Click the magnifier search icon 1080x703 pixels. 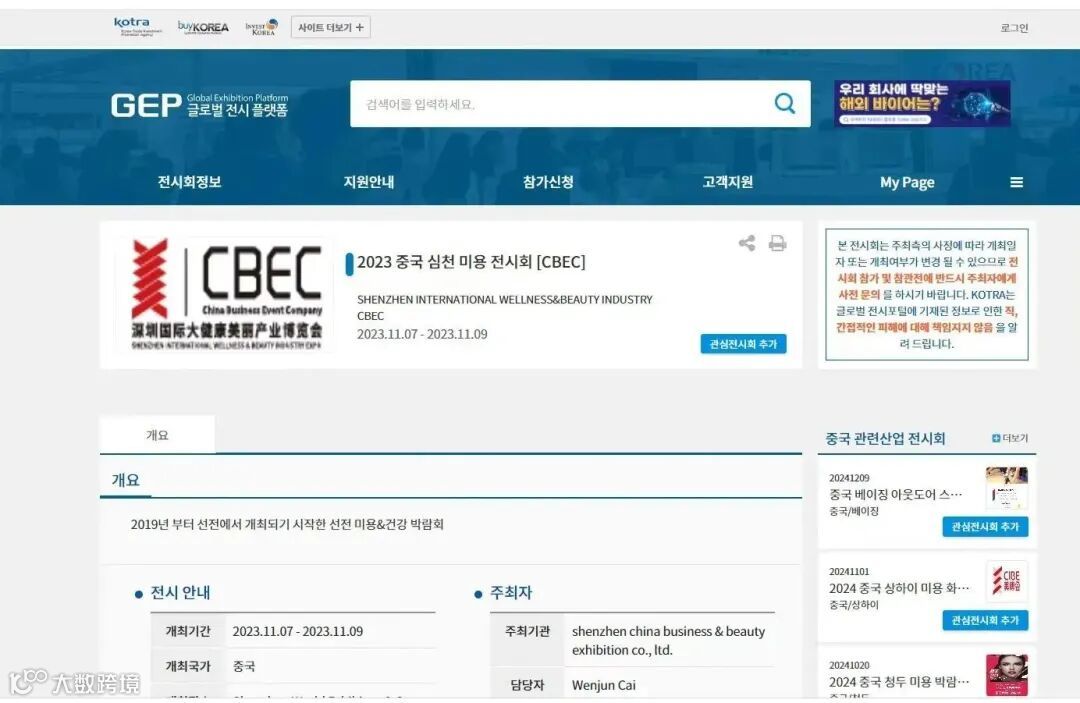785,104
